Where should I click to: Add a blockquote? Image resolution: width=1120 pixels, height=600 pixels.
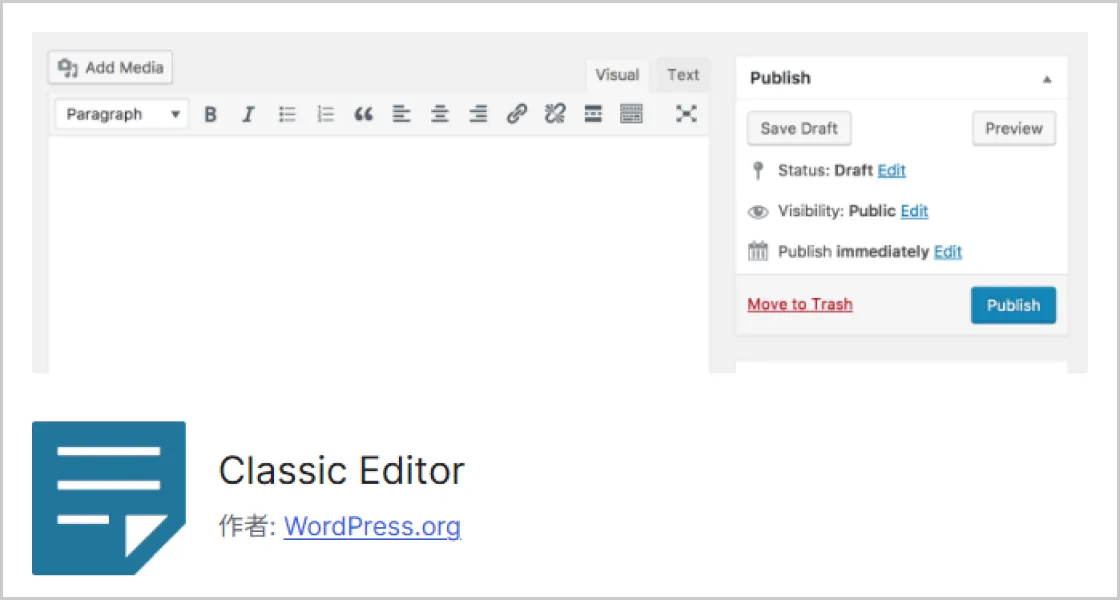point(363,114)
